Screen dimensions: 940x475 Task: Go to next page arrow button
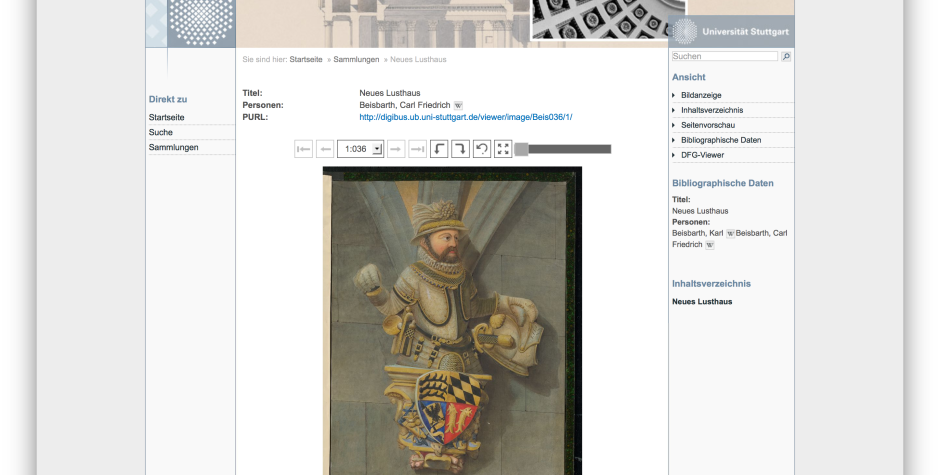coord(396,149)
